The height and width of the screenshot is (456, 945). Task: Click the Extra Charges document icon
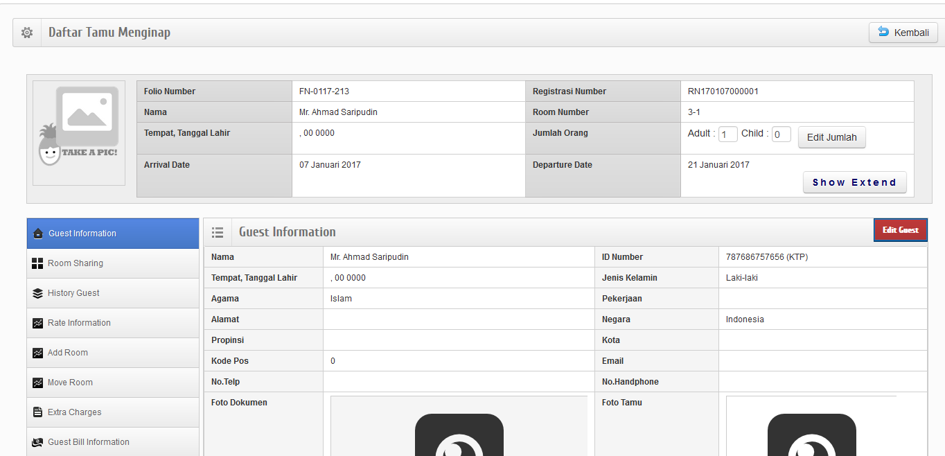coord(38,412)
